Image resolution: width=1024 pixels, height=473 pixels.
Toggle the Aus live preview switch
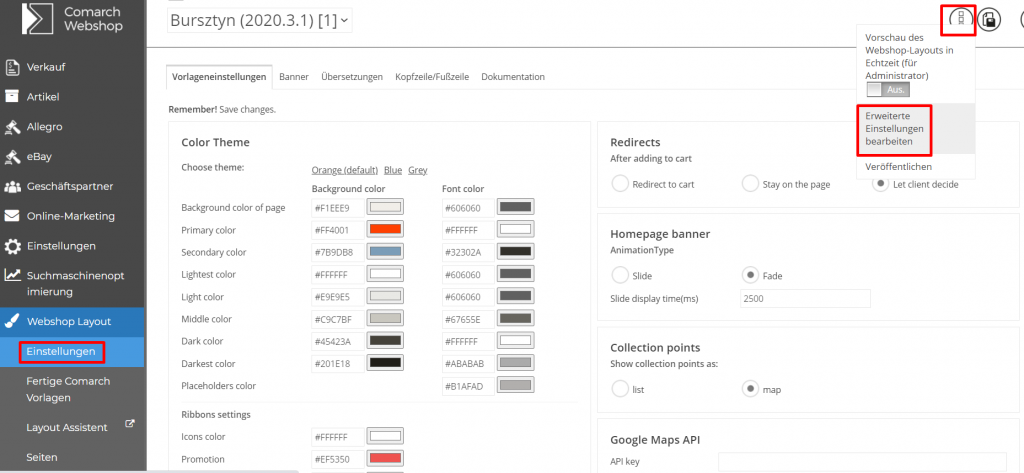coord(888,90)
